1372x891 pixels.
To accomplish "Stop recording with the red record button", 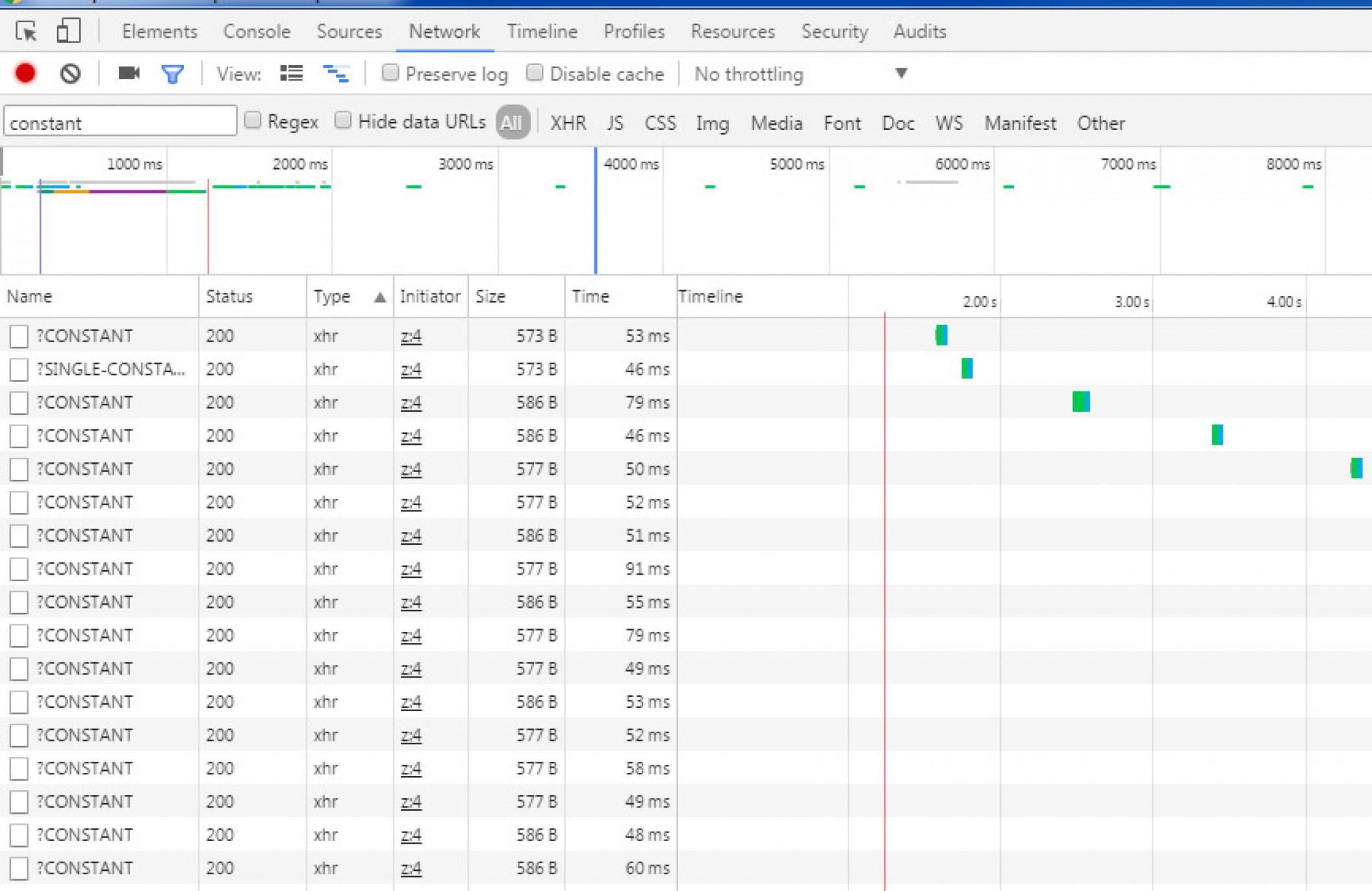I will [x=25, y=73].
